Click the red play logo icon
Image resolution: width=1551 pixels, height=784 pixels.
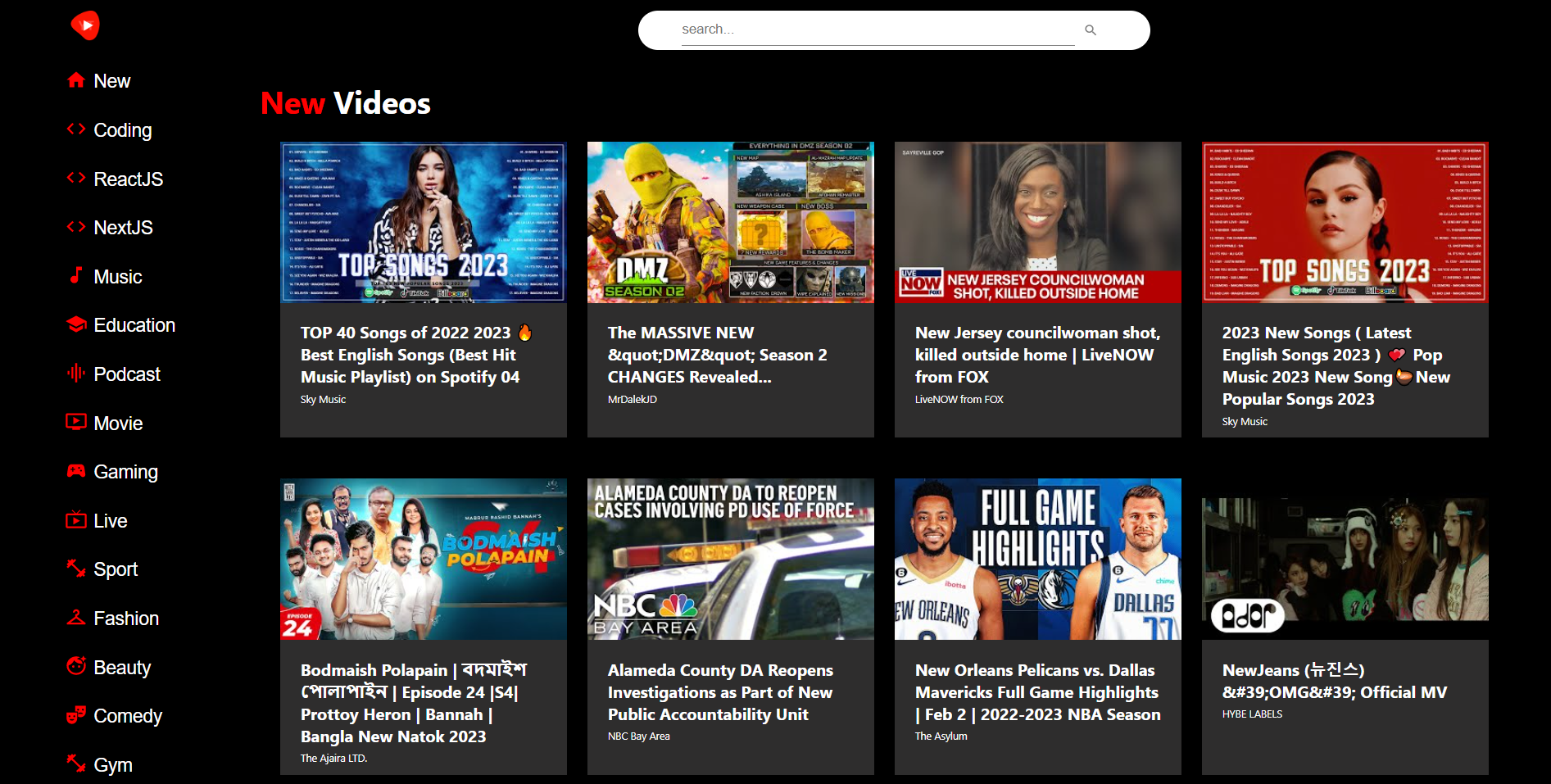click(x=85, y=25)
